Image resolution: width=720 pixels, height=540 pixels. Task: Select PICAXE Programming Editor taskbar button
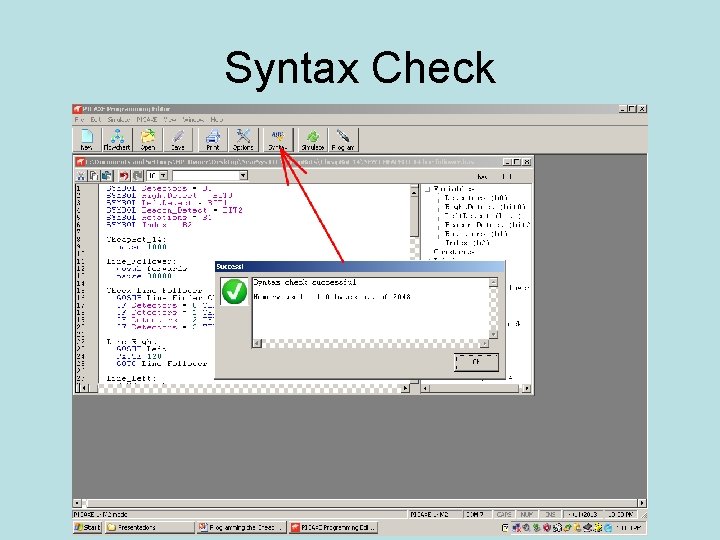334,527
